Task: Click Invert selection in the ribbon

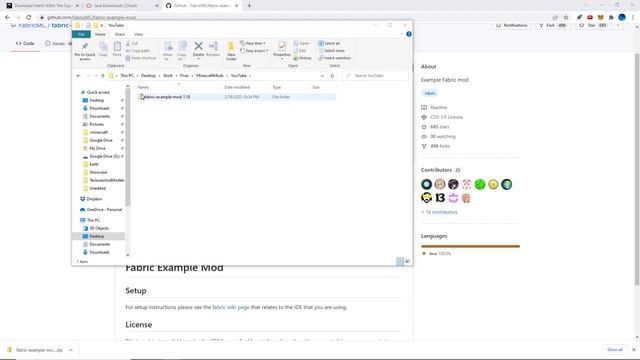Action: tap(334, 58)
